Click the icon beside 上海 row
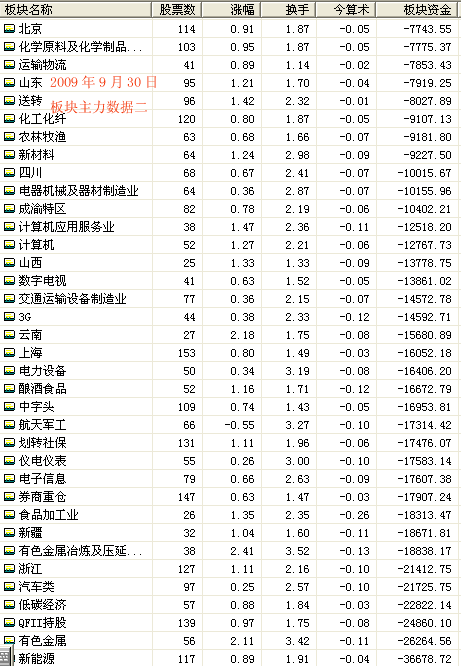 [9, 353]
